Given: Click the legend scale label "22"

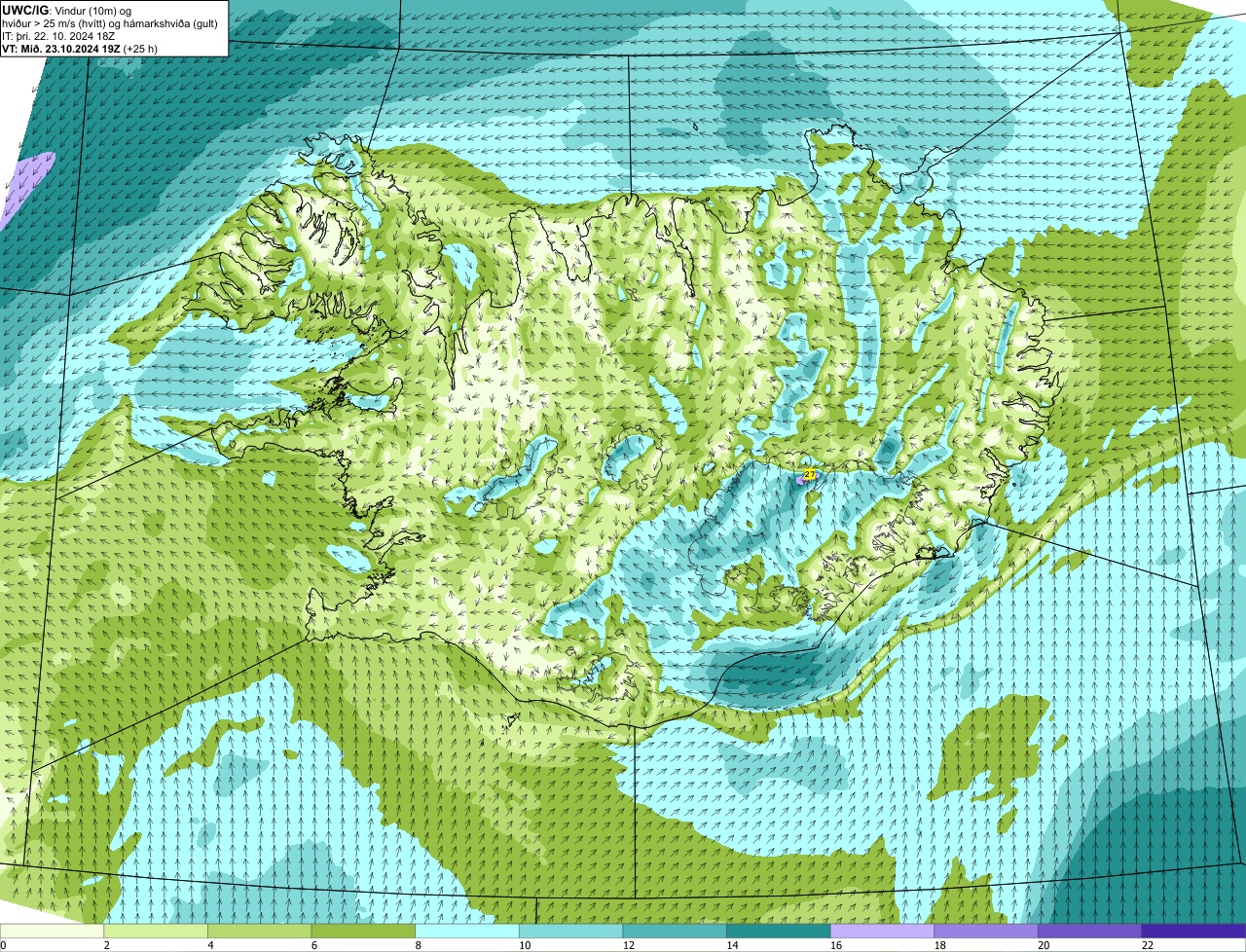Looking at the screenshot, I should tap(1148, 945).
